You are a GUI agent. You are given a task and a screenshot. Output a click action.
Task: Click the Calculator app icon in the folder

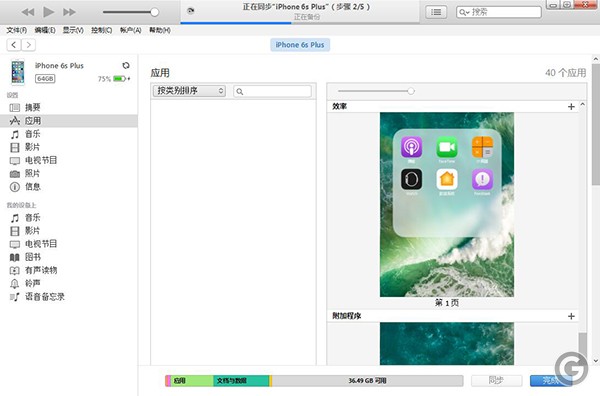(x=483, y=147)
